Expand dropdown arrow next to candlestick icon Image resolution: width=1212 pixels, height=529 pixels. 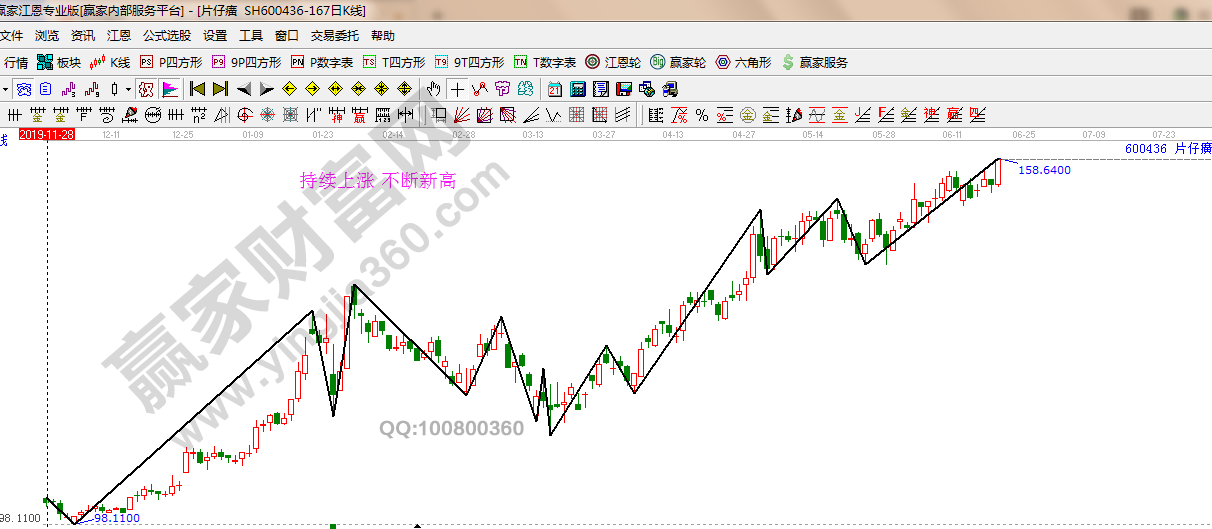click(128, 89)
